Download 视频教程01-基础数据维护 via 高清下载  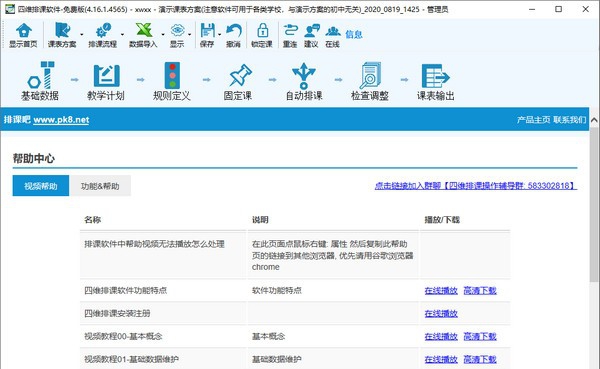[480, 359]
